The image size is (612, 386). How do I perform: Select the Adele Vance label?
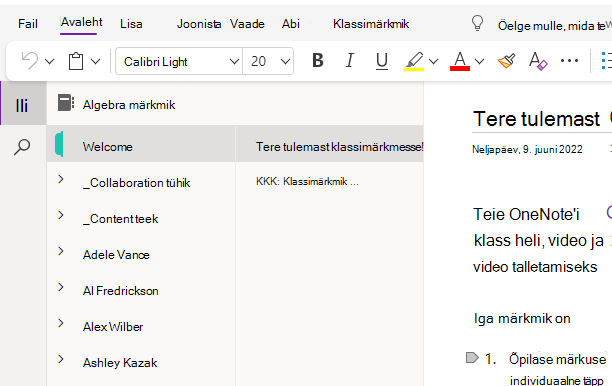116,255
